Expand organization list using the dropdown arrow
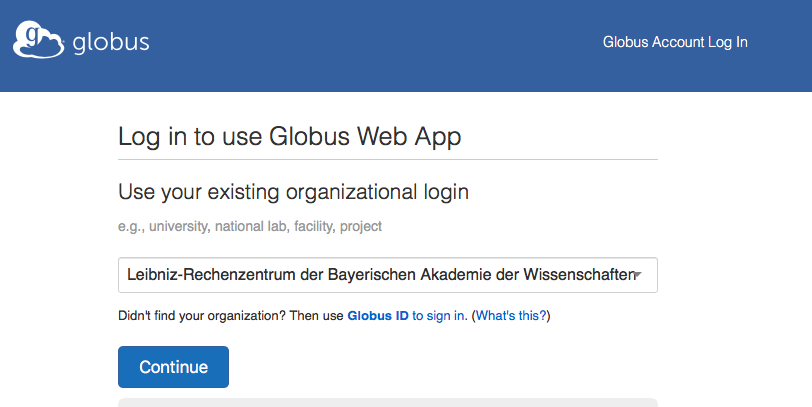 [x=637, y=275]
